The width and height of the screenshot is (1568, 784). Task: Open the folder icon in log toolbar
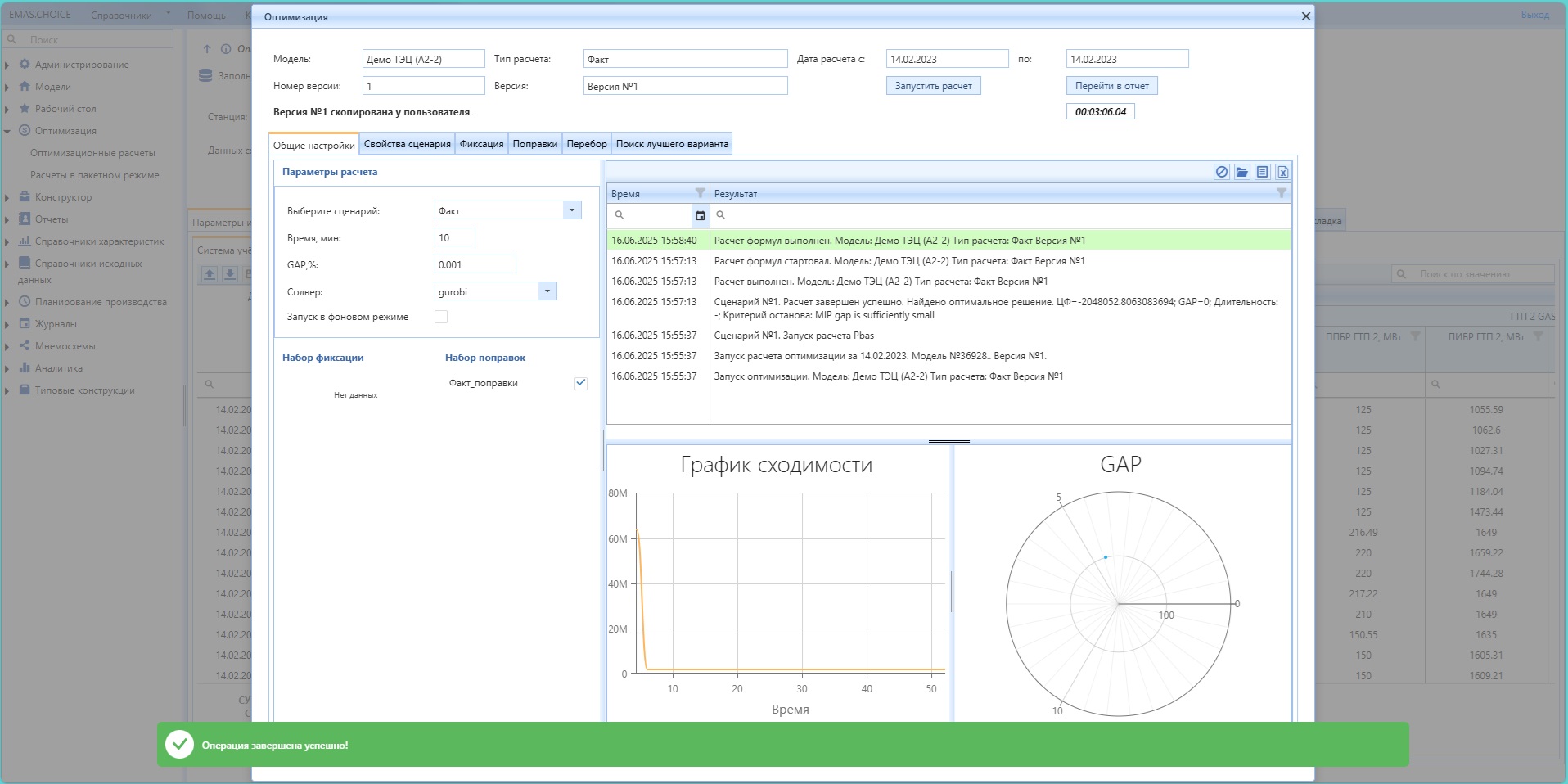click(x=1241, y=172)
